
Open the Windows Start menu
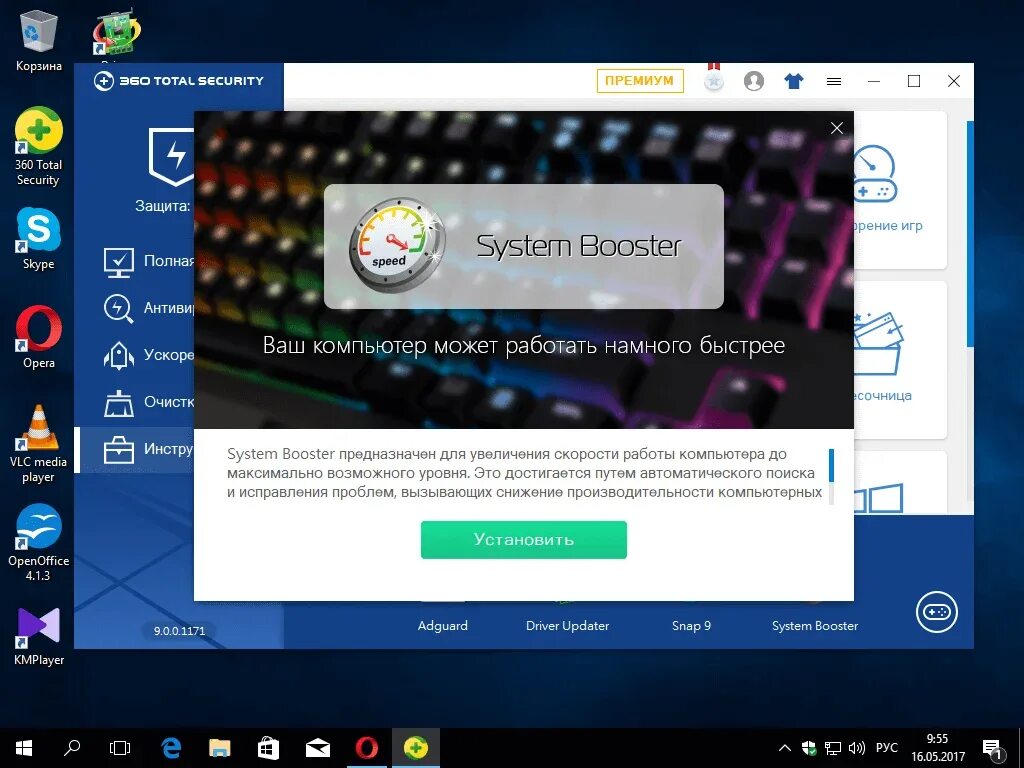[x=24, y=748]
